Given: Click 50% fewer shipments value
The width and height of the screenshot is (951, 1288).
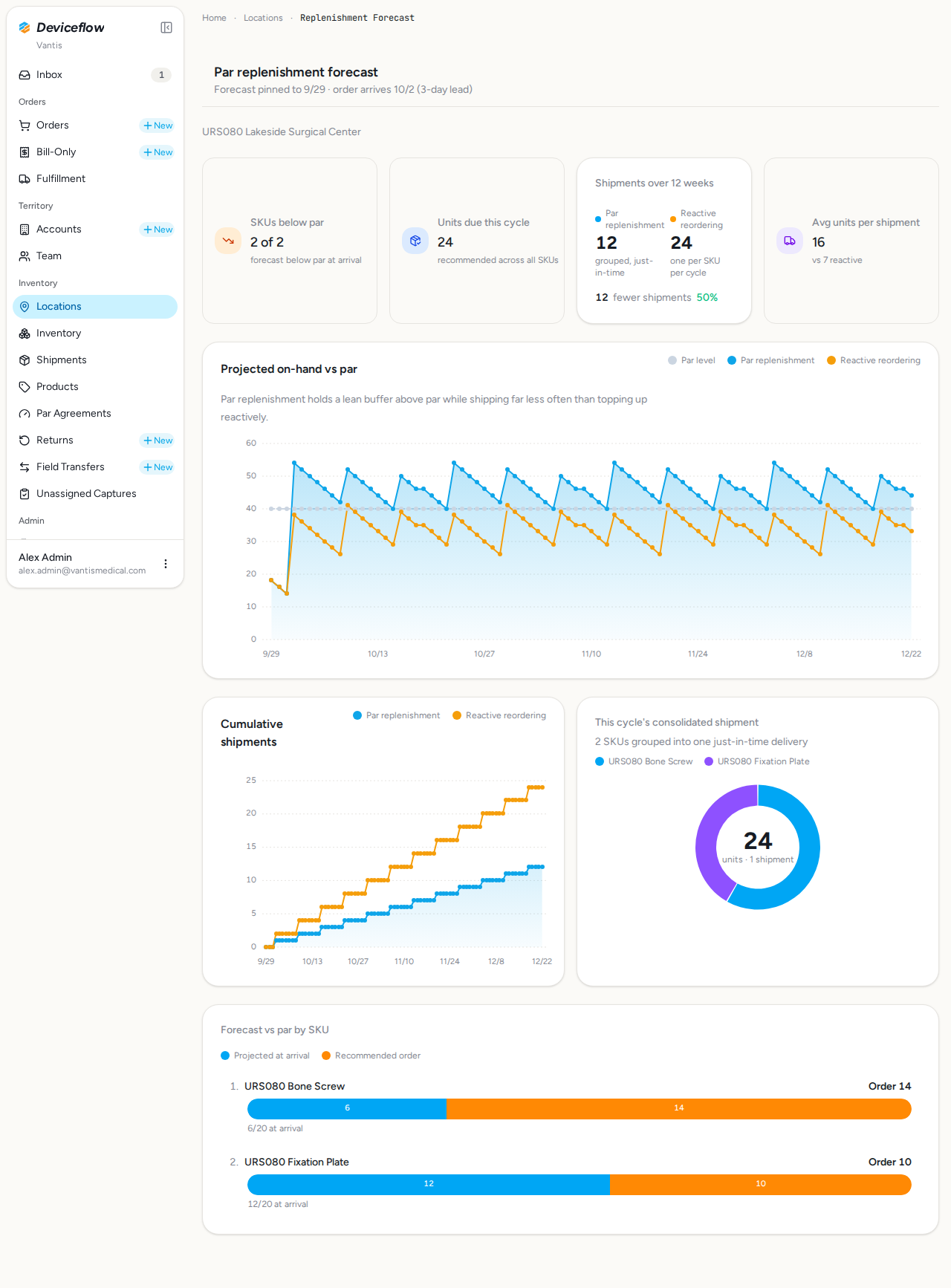Looking at the screenshot, I should click(x=707, y=297).
